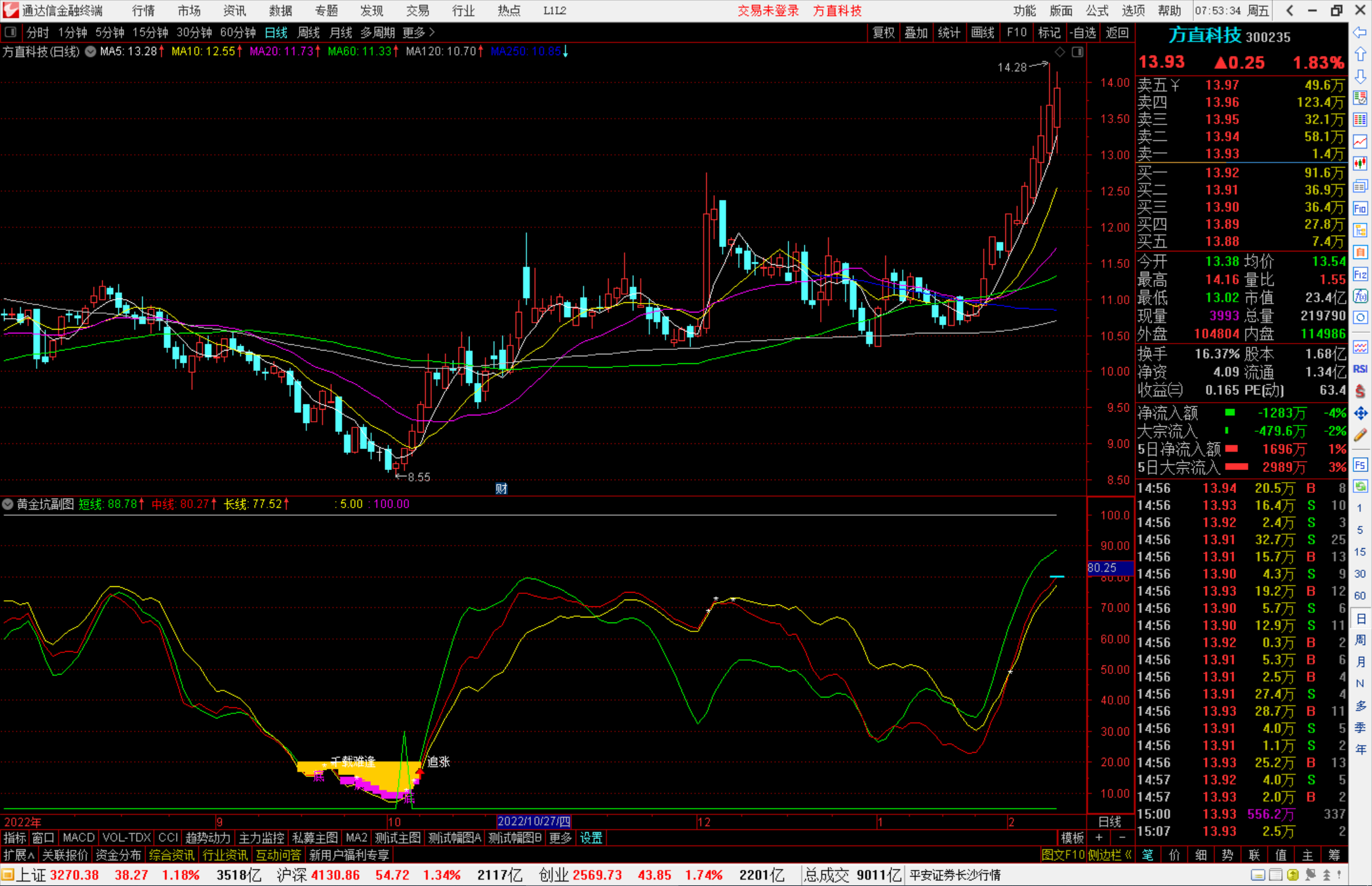Click the back arrow sidebar icon
Screen dimensions: 1372x886
(1360, 32)
